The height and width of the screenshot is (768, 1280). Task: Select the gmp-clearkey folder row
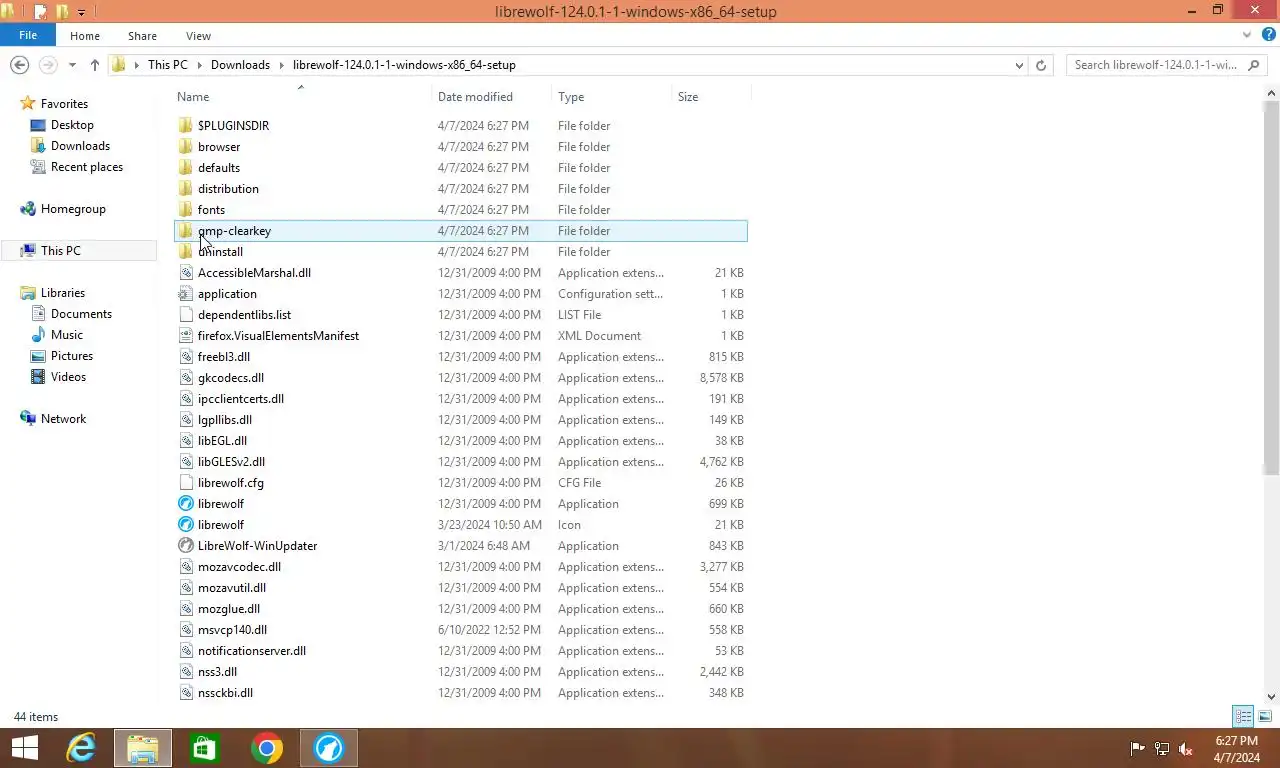pos(461,231)
